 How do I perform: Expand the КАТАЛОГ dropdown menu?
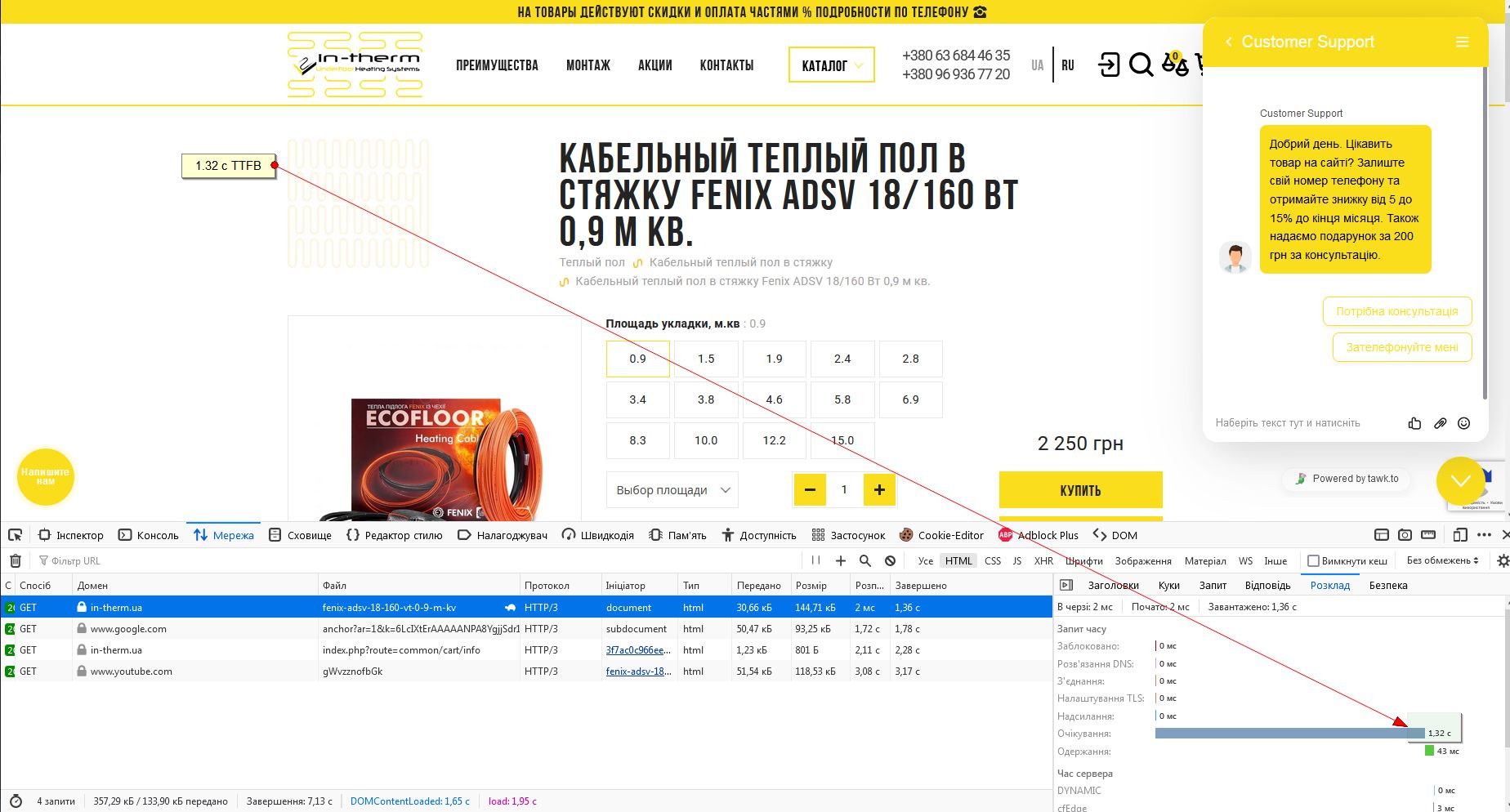point(832,65)
